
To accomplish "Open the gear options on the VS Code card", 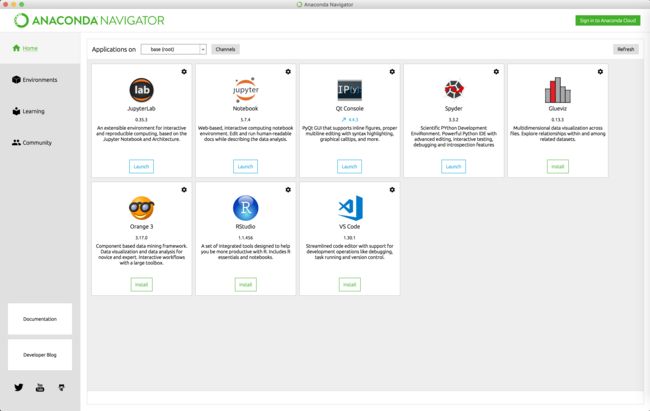I will click(x=392, y=190).
